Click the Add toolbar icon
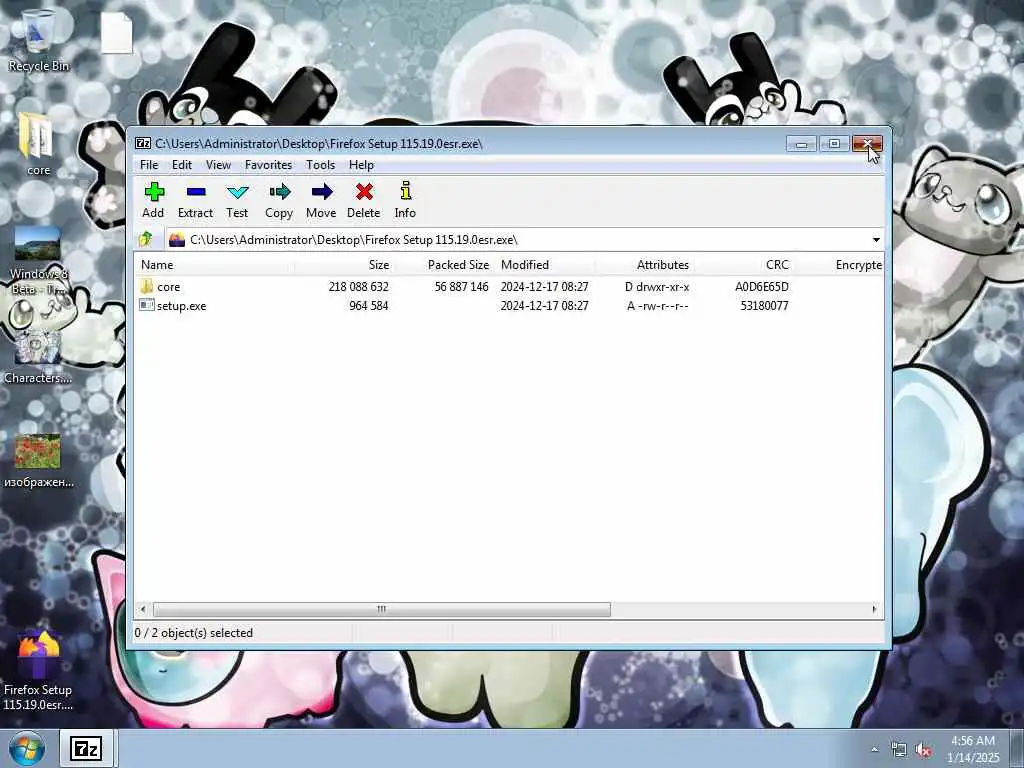The height and width of the screenshot is (768, 1024). click(x=153, y=200)
